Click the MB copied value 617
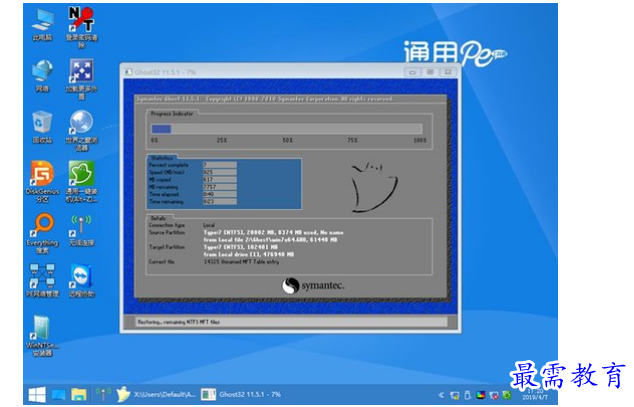 pos(220,179)
